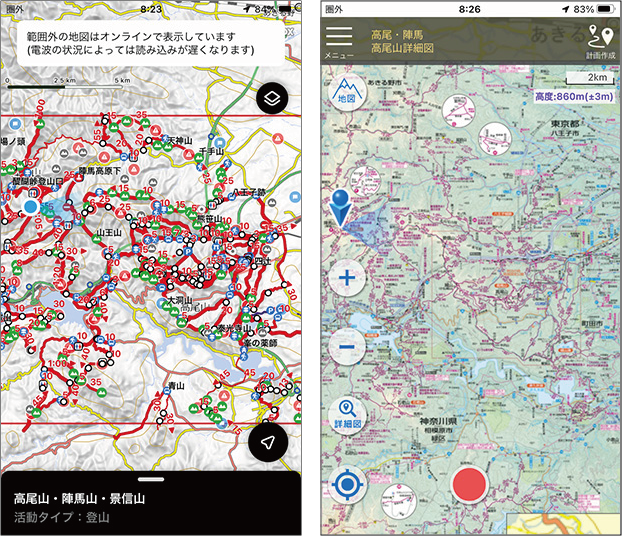Tap the 神奈川県 相模原市 label
Image resolution: width=622 pixels, height=536 pixels.
click(438, 429)
